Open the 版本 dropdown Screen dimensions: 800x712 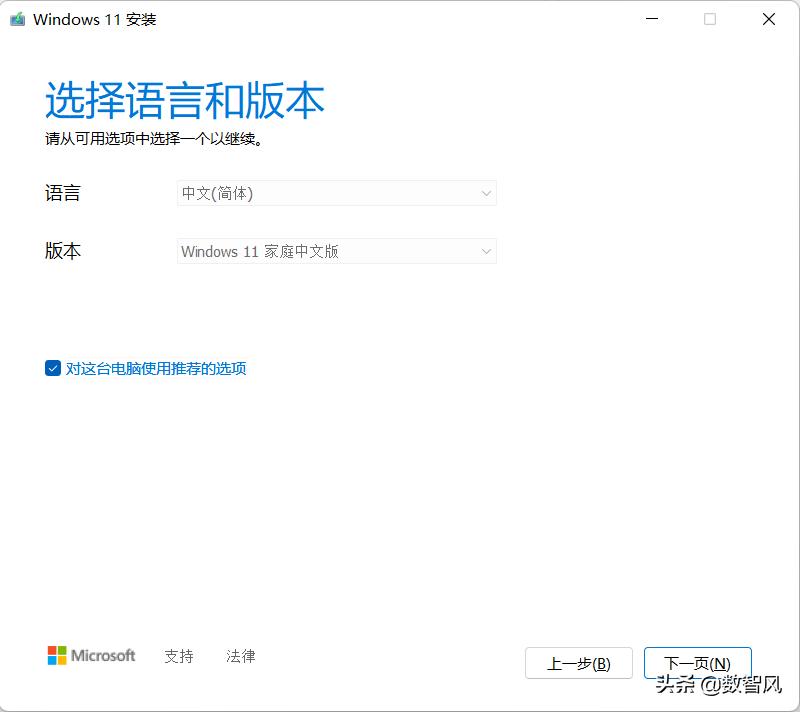(x=336, y=251)
